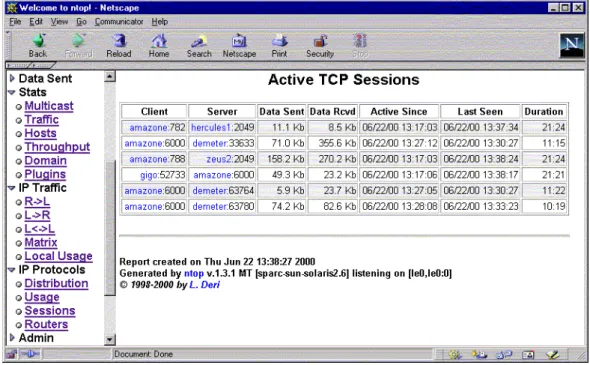This screenshot has width=590, height=365.
Task: Click the L. Deri author link
Action: coord(204,285)
